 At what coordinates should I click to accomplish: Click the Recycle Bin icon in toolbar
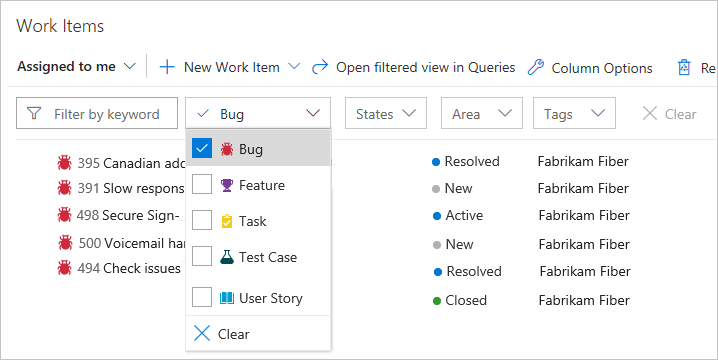pos(684,67)
